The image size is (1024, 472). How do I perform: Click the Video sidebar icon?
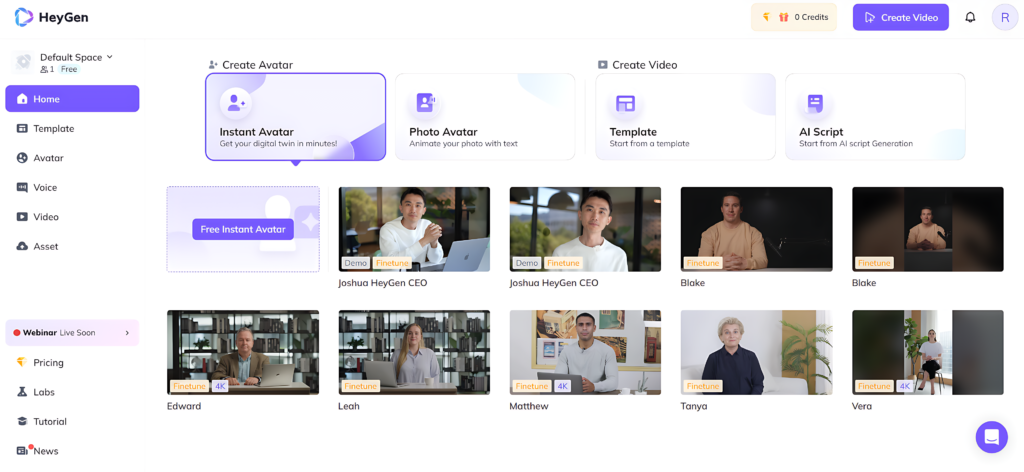coord(22,217)
